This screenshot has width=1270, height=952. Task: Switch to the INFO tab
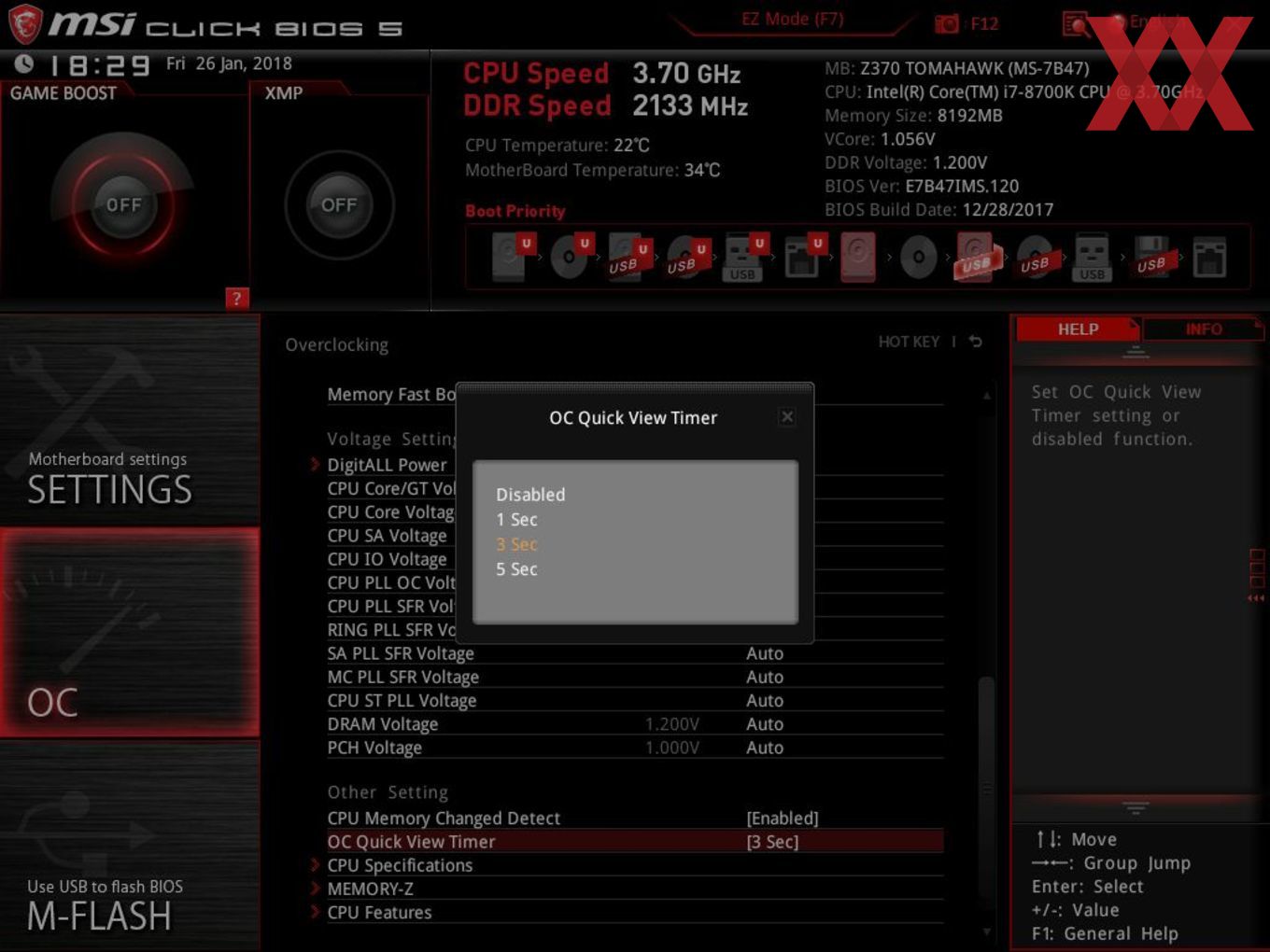(1204, 329)
